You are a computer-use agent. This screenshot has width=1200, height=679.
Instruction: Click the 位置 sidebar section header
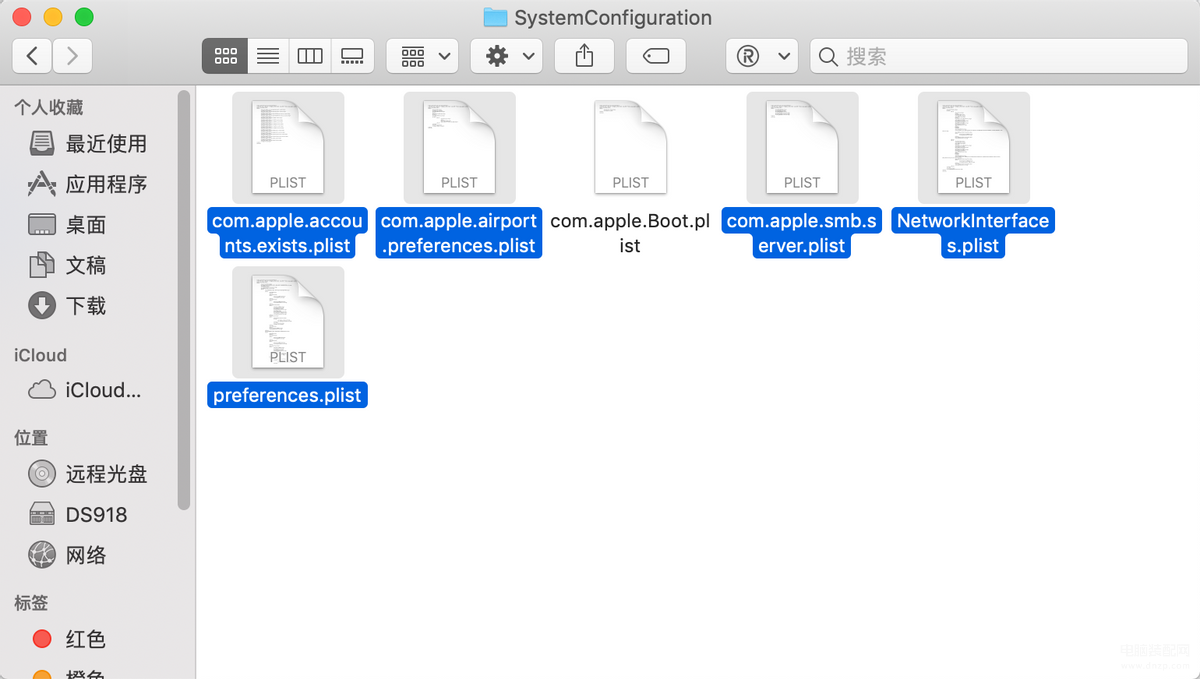click(31, 438)
